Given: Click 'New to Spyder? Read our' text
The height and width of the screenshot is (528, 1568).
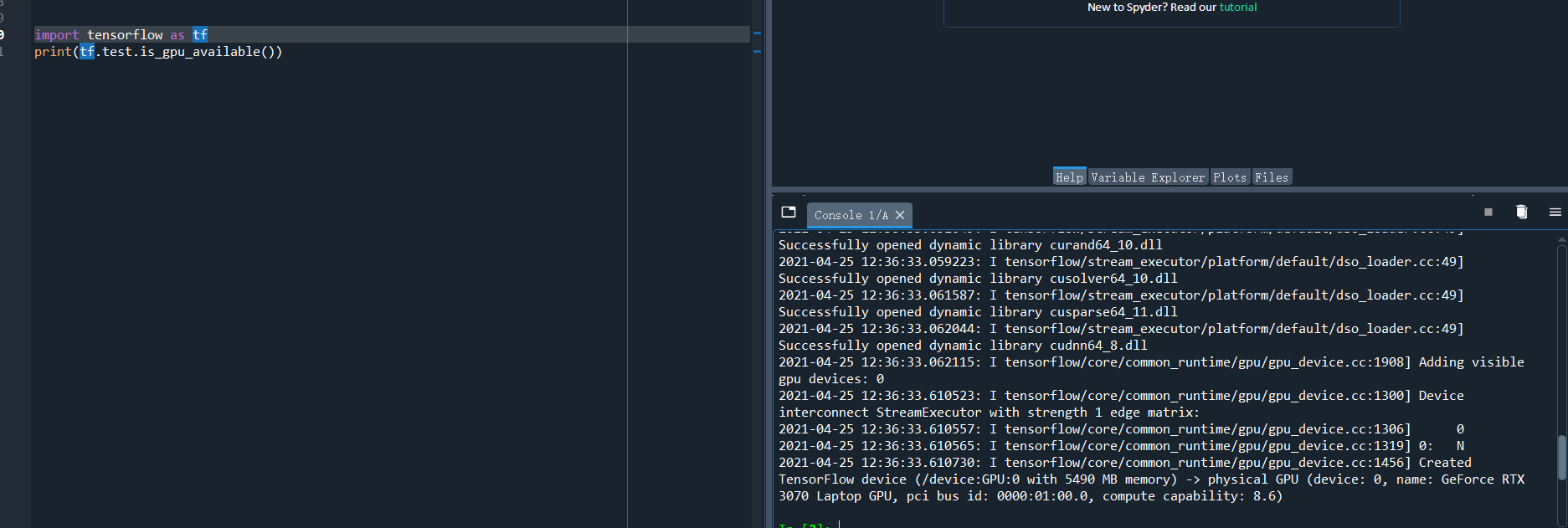Looking at the screenshot, I should click(1152, 7).
